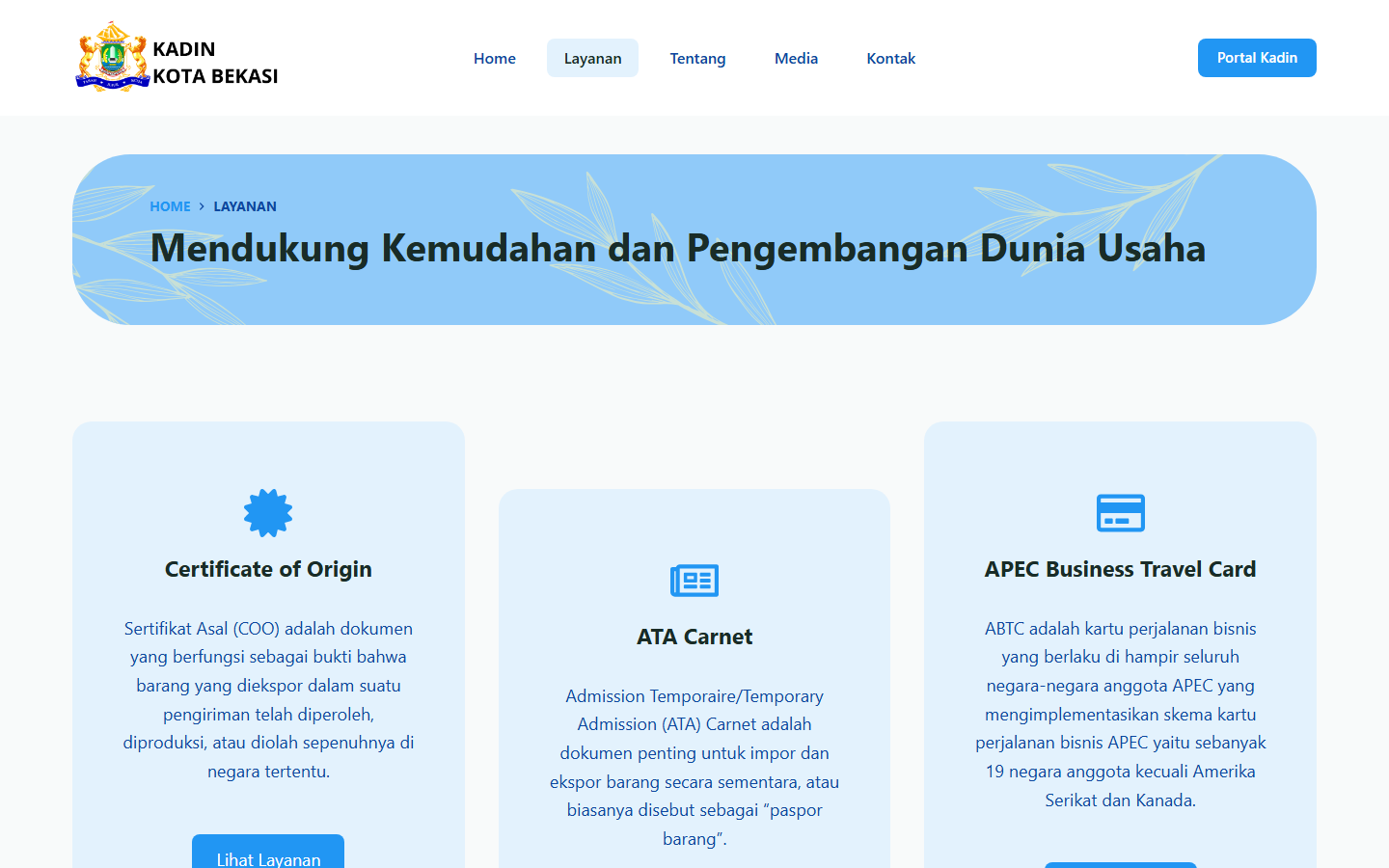Click the LAYANAN breadcrumb item
Viewport: 1389px width, 868px height.
[245, 206]
